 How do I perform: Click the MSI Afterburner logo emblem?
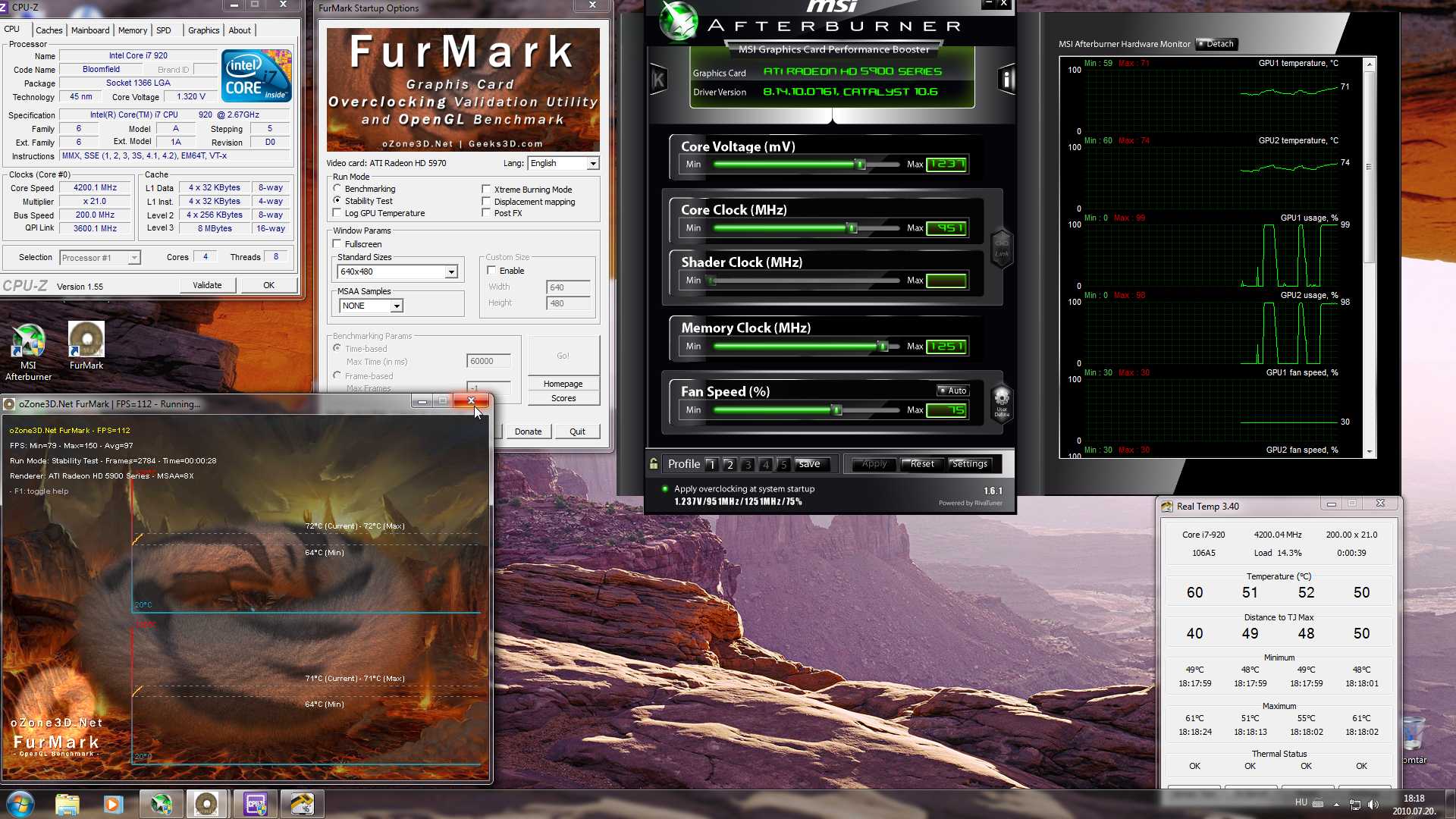click(x=678, y=20)
